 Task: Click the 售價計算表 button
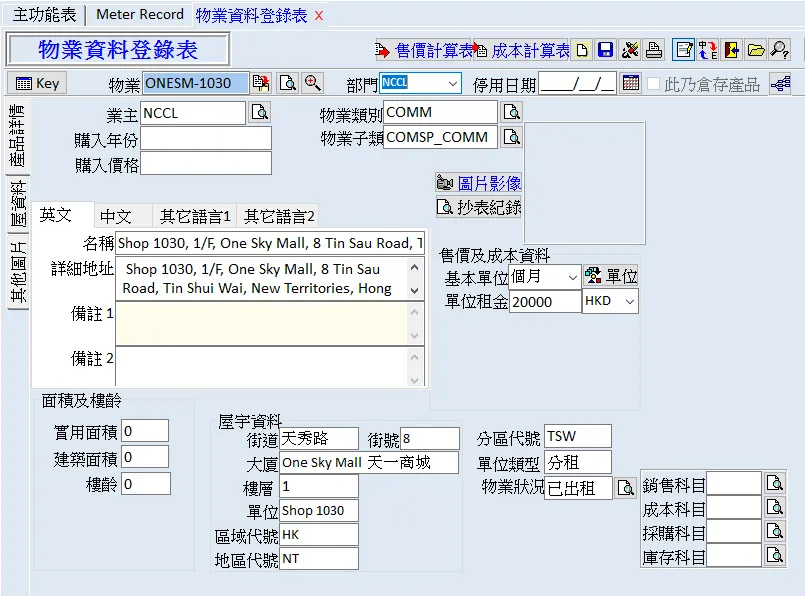[424, 50]
